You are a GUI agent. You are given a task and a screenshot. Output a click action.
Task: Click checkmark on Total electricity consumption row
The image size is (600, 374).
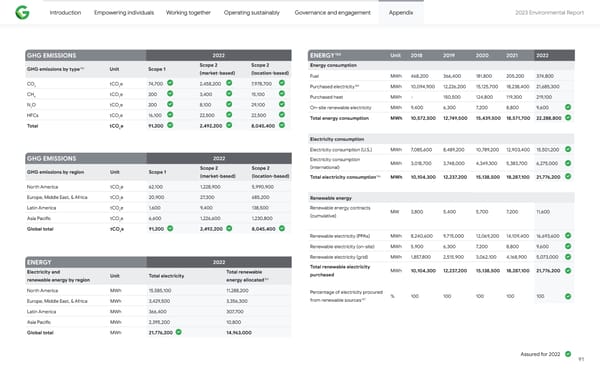click(x=568, y=176)
